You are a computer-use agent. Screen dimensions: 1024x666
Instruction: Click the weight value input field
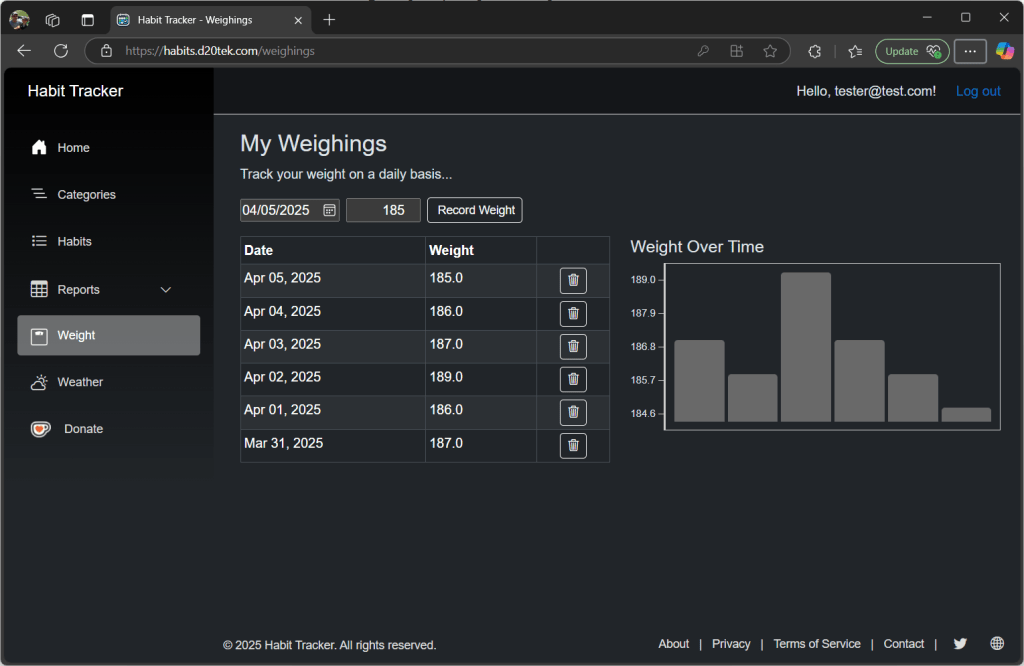coord(383,210)
